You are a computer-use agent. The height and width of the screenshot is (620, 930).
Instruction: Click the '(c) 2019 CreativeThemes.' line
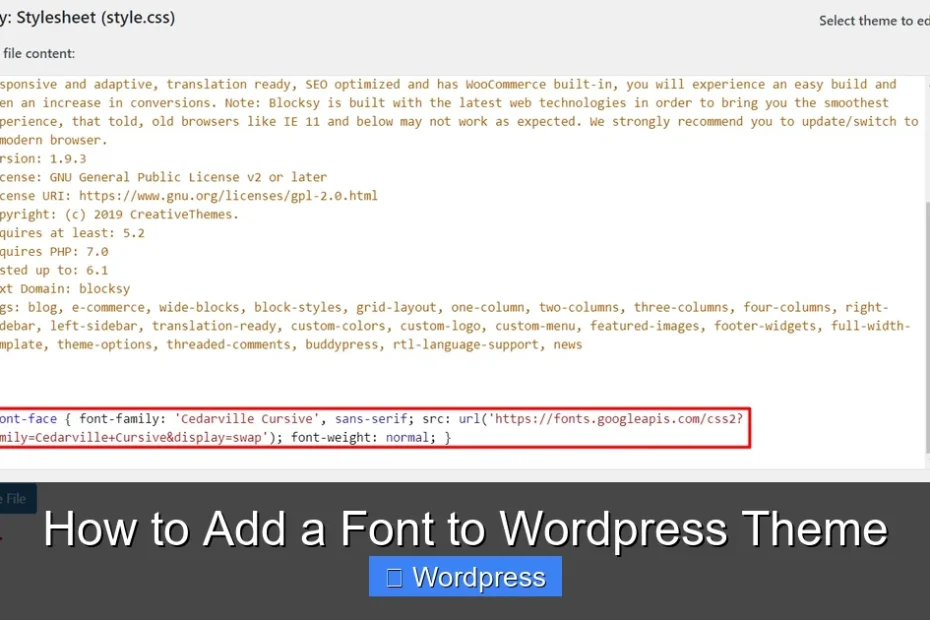coord(151,214)
